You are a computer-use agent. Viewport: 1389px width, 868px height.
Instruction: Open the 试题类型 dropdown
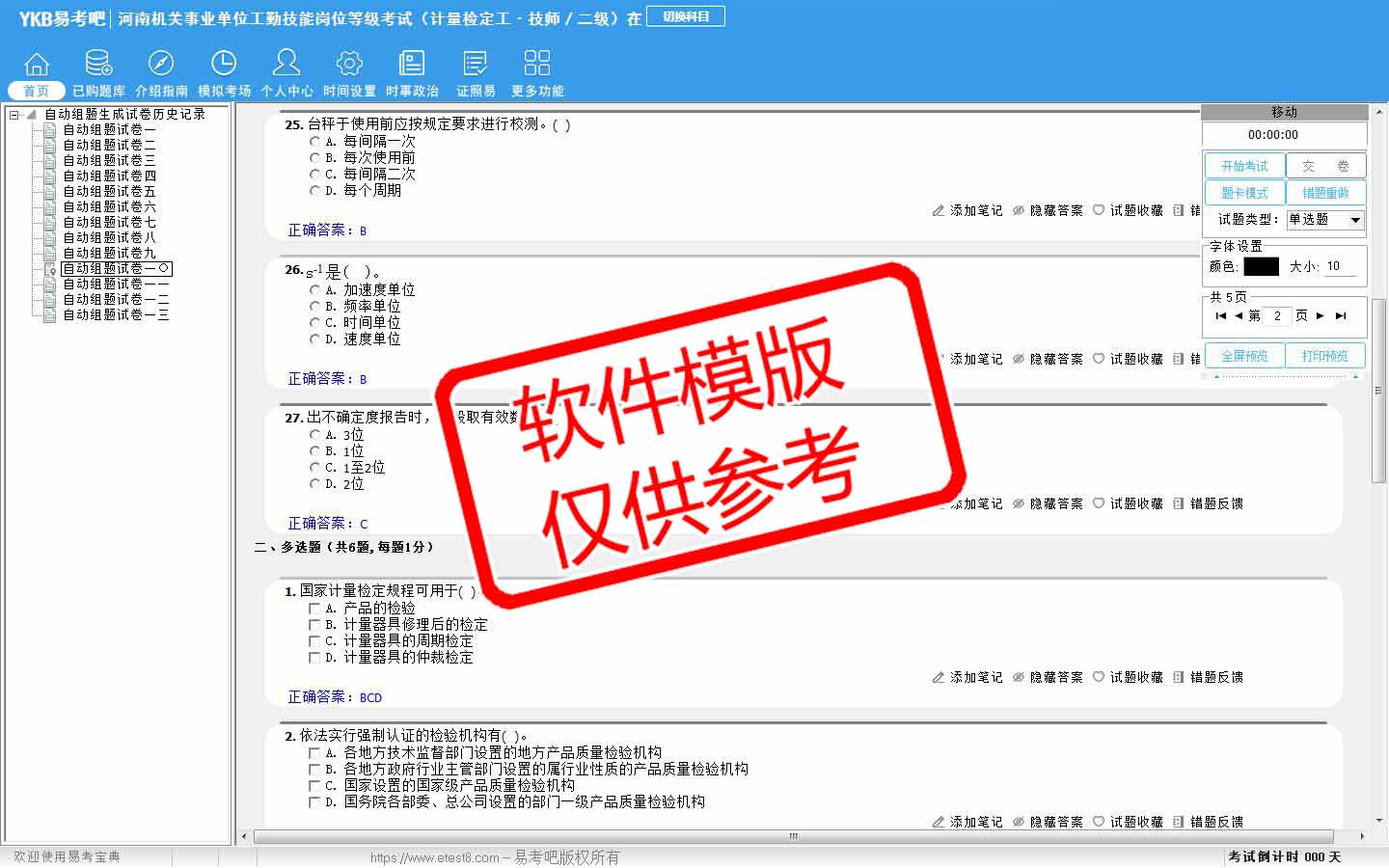tap(1355, 220)
